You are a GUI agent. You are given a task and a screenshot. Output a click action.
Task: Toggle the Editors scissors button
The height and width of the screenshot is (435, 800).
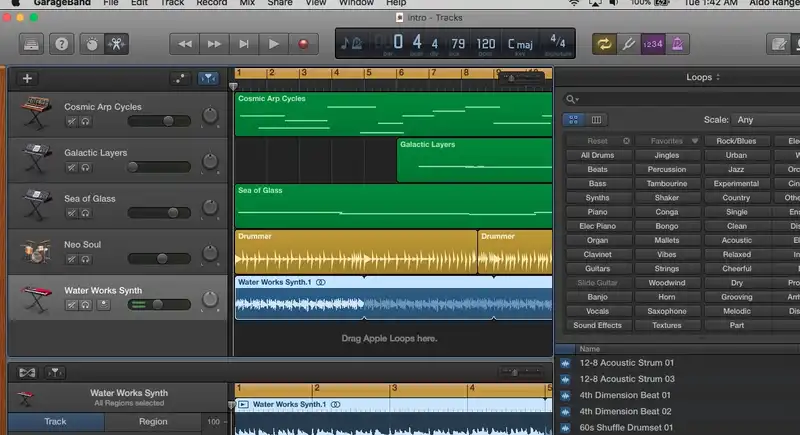click(116, 44)
